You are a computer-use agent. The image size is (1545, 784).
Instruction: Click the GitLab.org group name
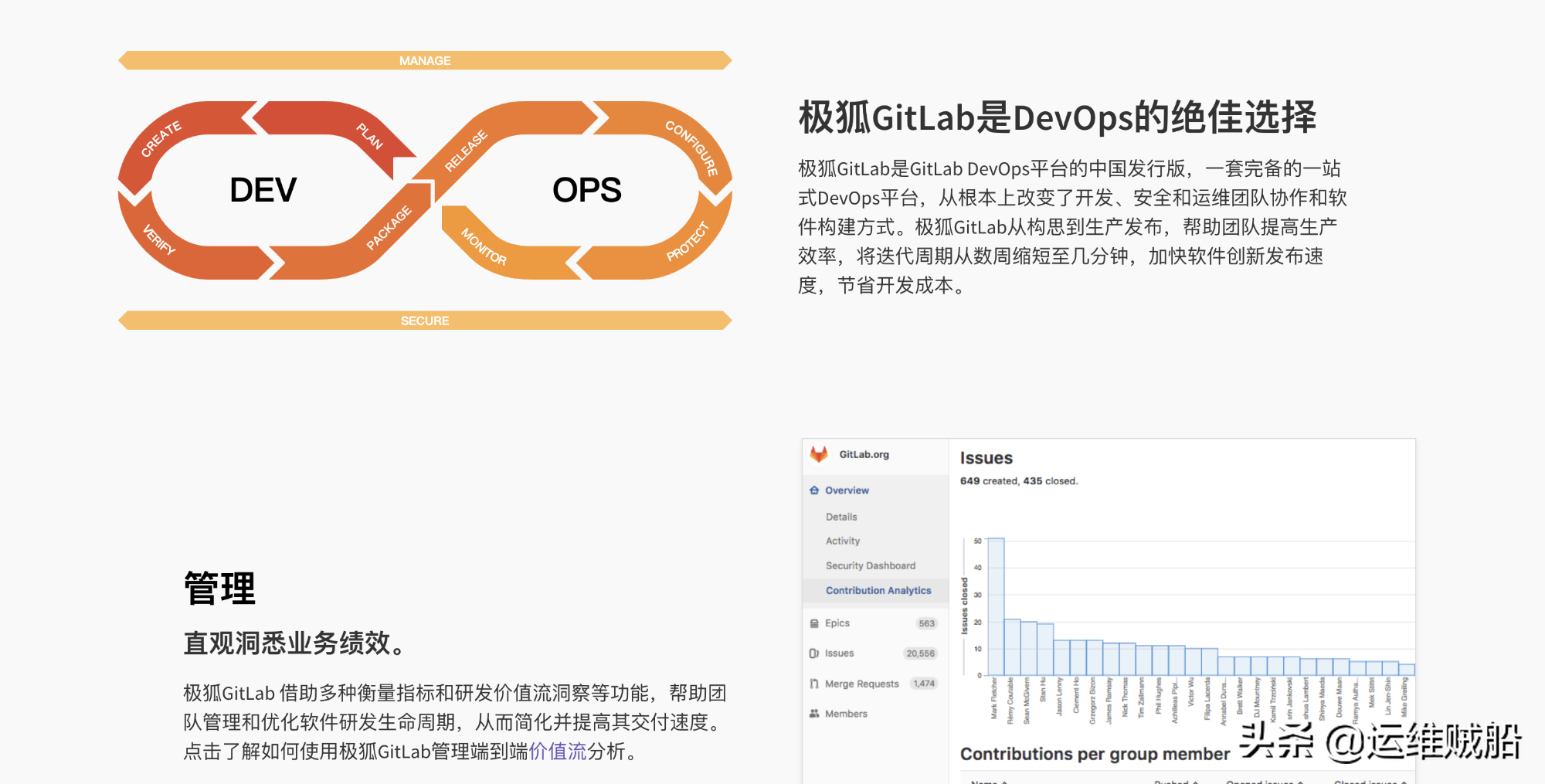tap(864, 454)
